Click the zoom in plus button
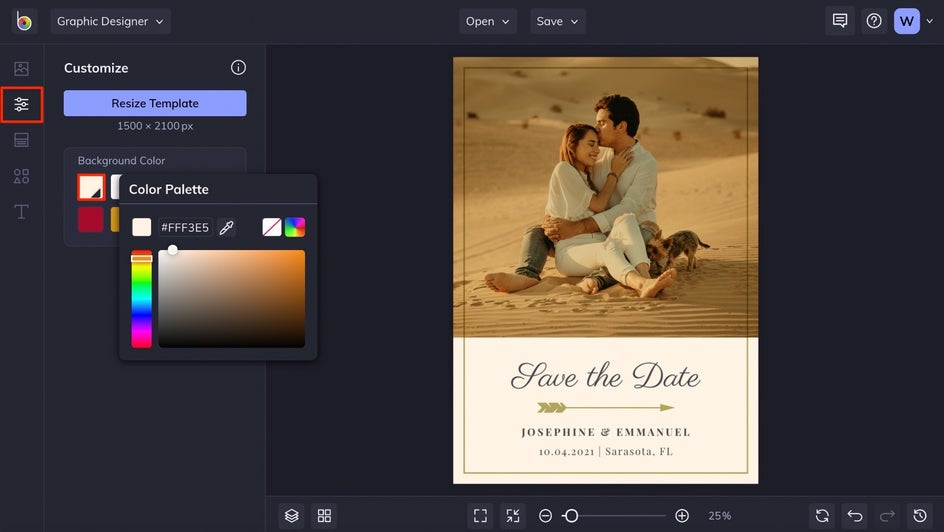 tap(682, 516)
